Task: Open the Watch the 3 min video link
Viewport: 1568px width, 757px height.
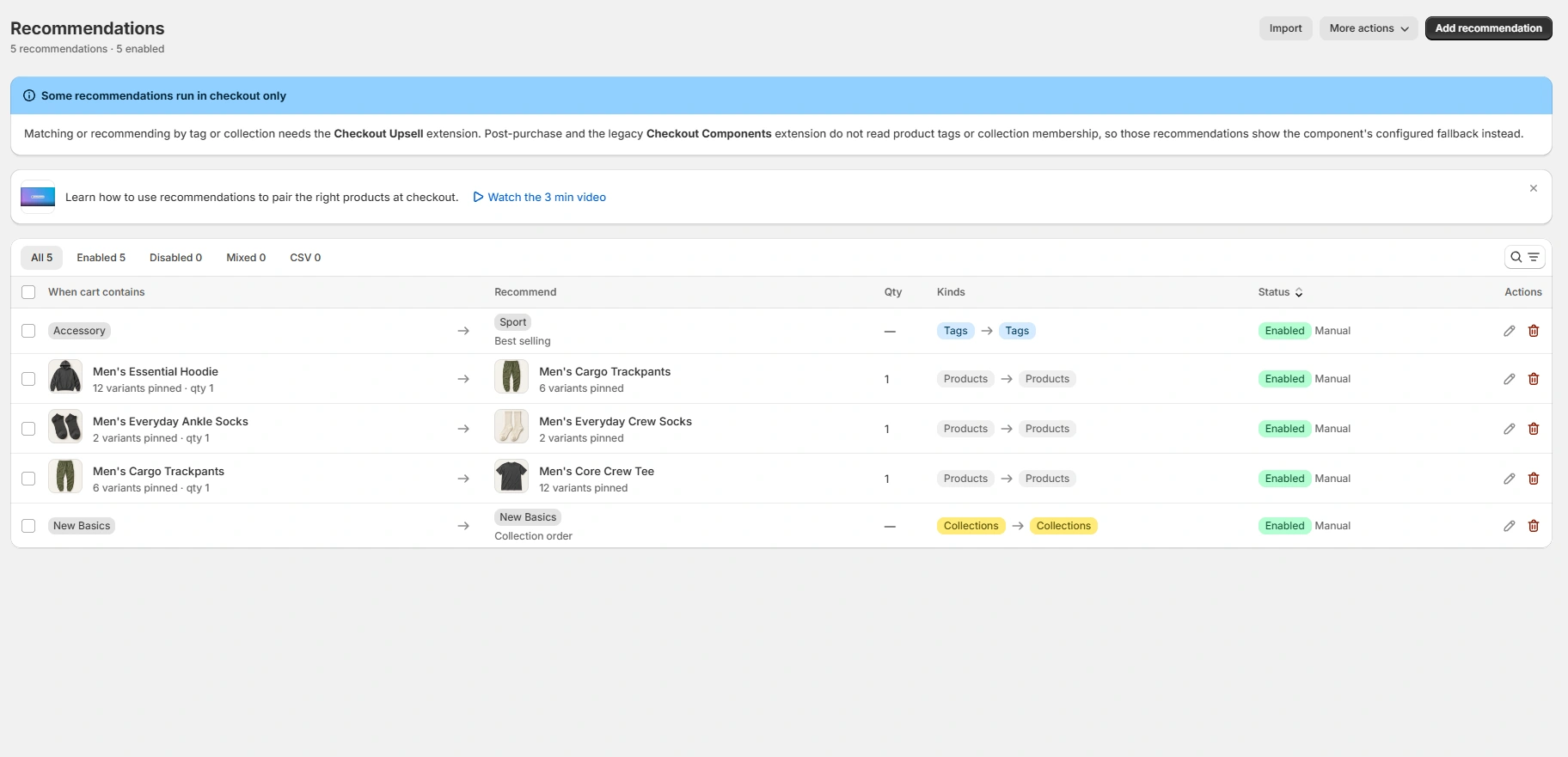Action: pos(539,197)
